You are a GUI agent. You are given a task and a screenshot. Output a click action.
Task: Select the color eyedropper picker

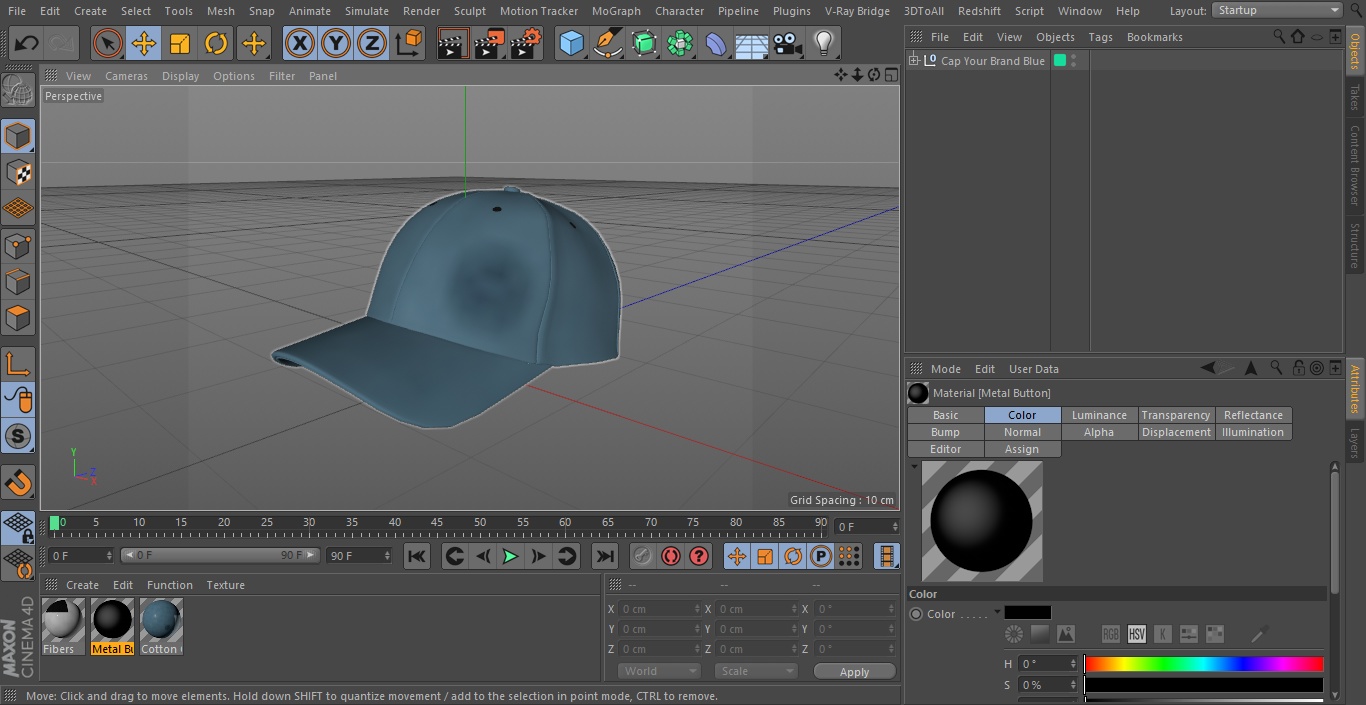tap(1260, 634)
